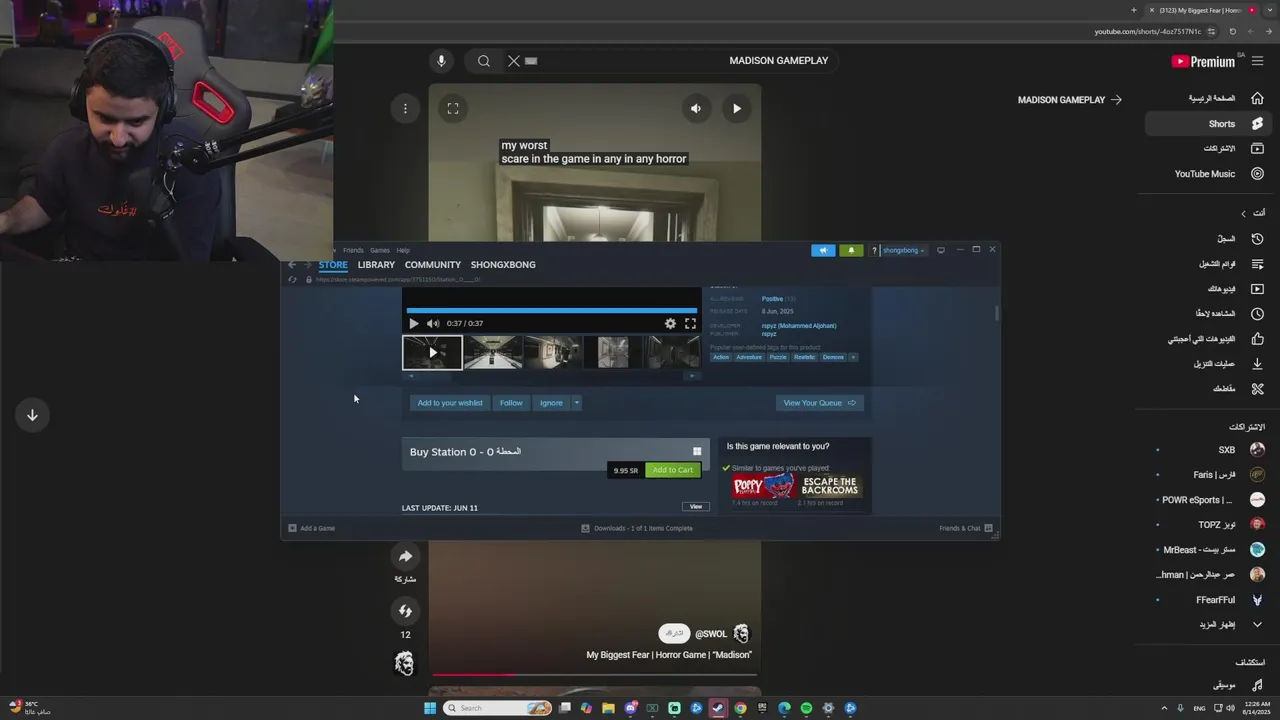
Task: Click the Positive reviews link
Action: click(772, 299)
